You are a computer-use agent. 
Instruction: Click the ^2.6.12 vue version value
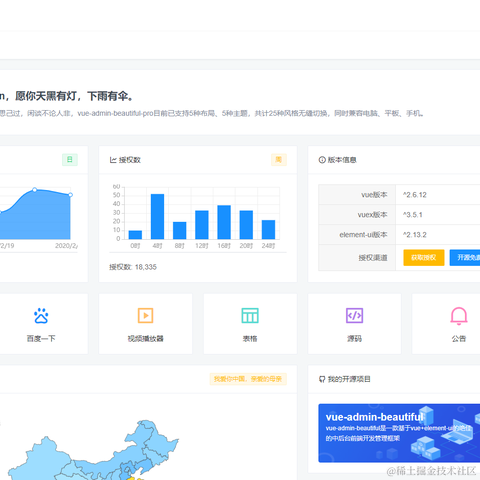click(x=415, y=195)
